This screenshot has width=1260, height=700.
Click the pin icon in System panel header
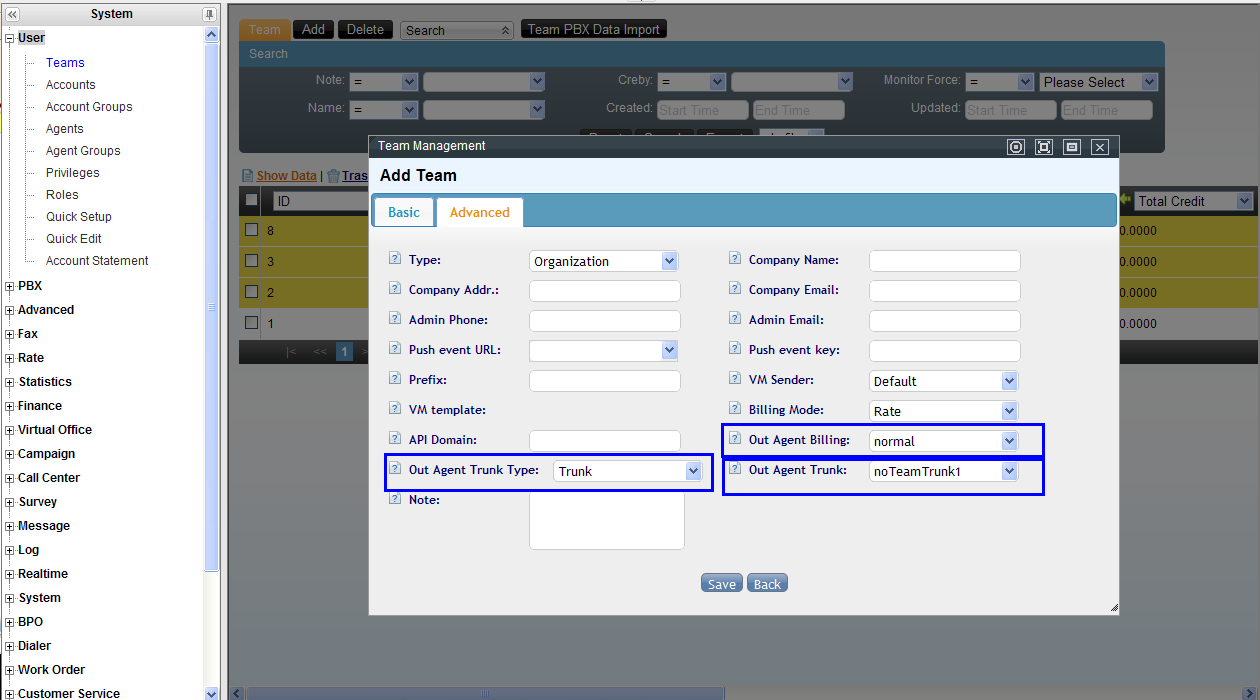click(209, 14)
